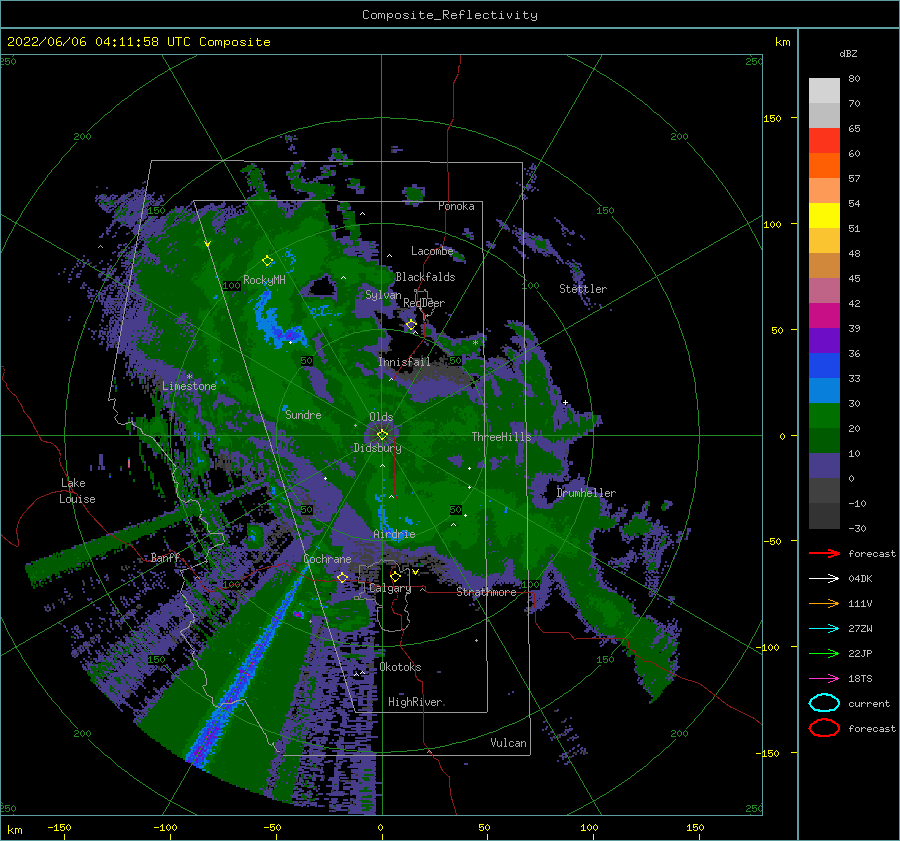The height and width of the screenshot is (841, 900).
Task: Click the Sundre town label
Action: (303, 414)
